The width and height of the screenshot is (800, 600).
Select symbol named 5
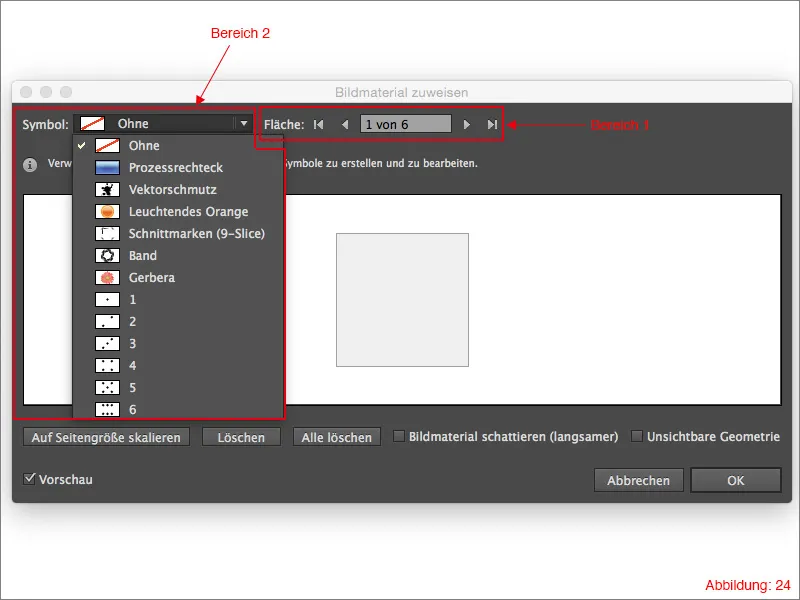[x=178, y=387]
